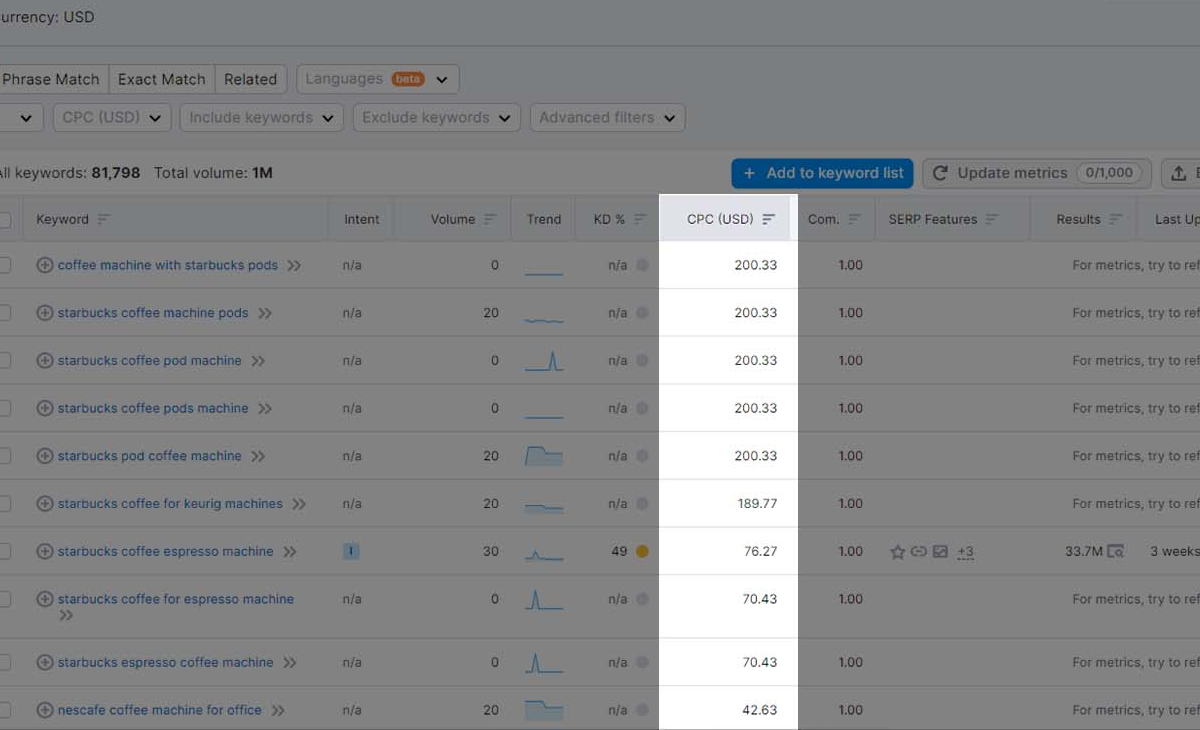Viewport: 1200px width, 730px height.
Task: Click the 42.63 CPC value
Action: (x=760, y=710)
